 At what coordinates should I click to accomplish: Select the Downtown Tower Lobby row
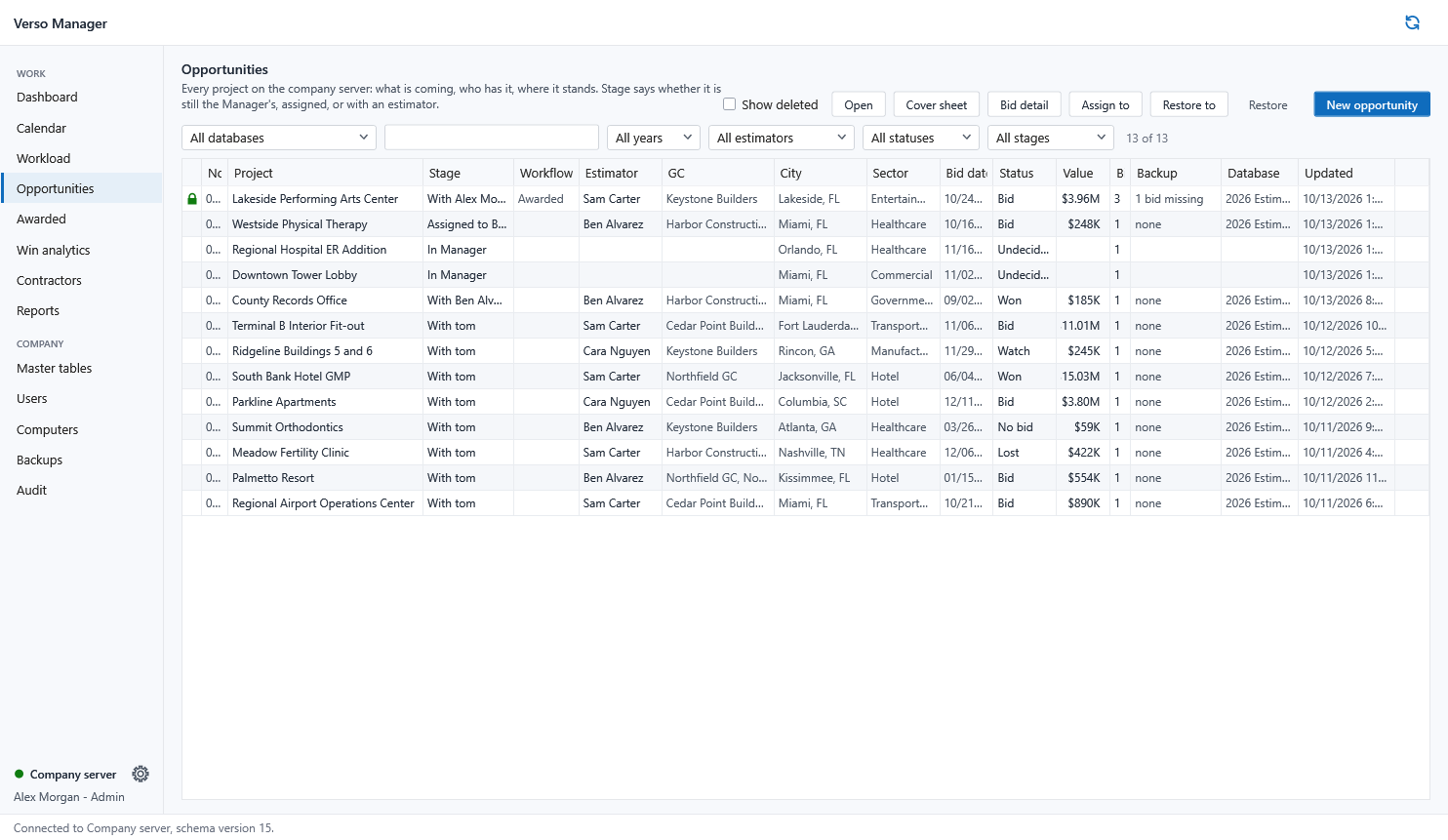coord(806,275)
